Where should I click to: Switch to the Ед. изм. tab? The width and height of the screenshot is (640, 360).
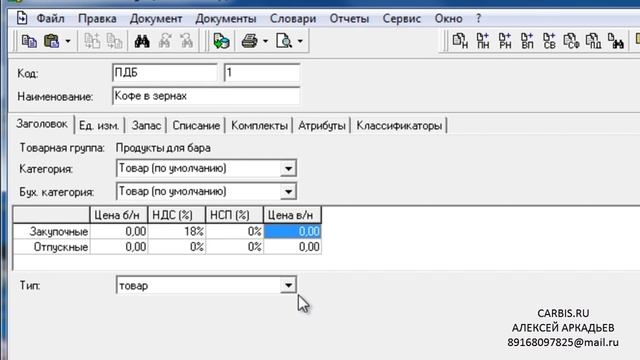click(99, 126)
